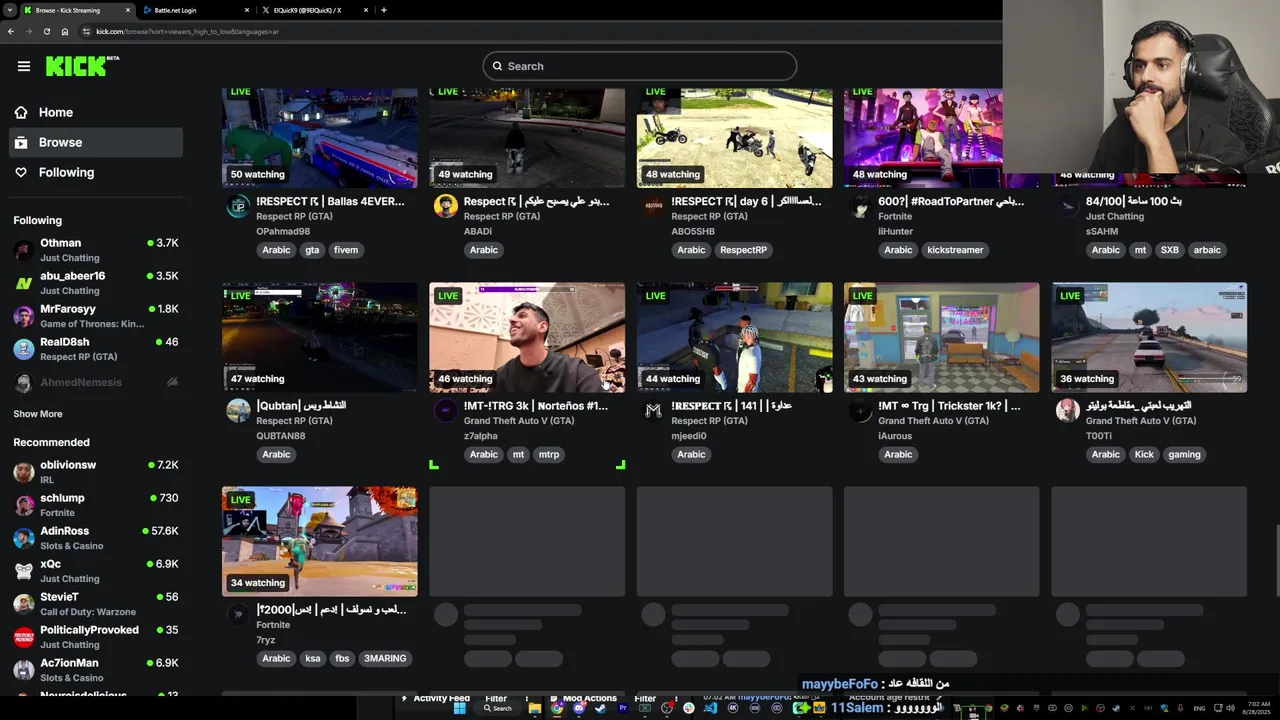Click ABADi channel avatar
Image resolution: width=1280 pixels, height=720 pixels.
(x=446, y=206)
